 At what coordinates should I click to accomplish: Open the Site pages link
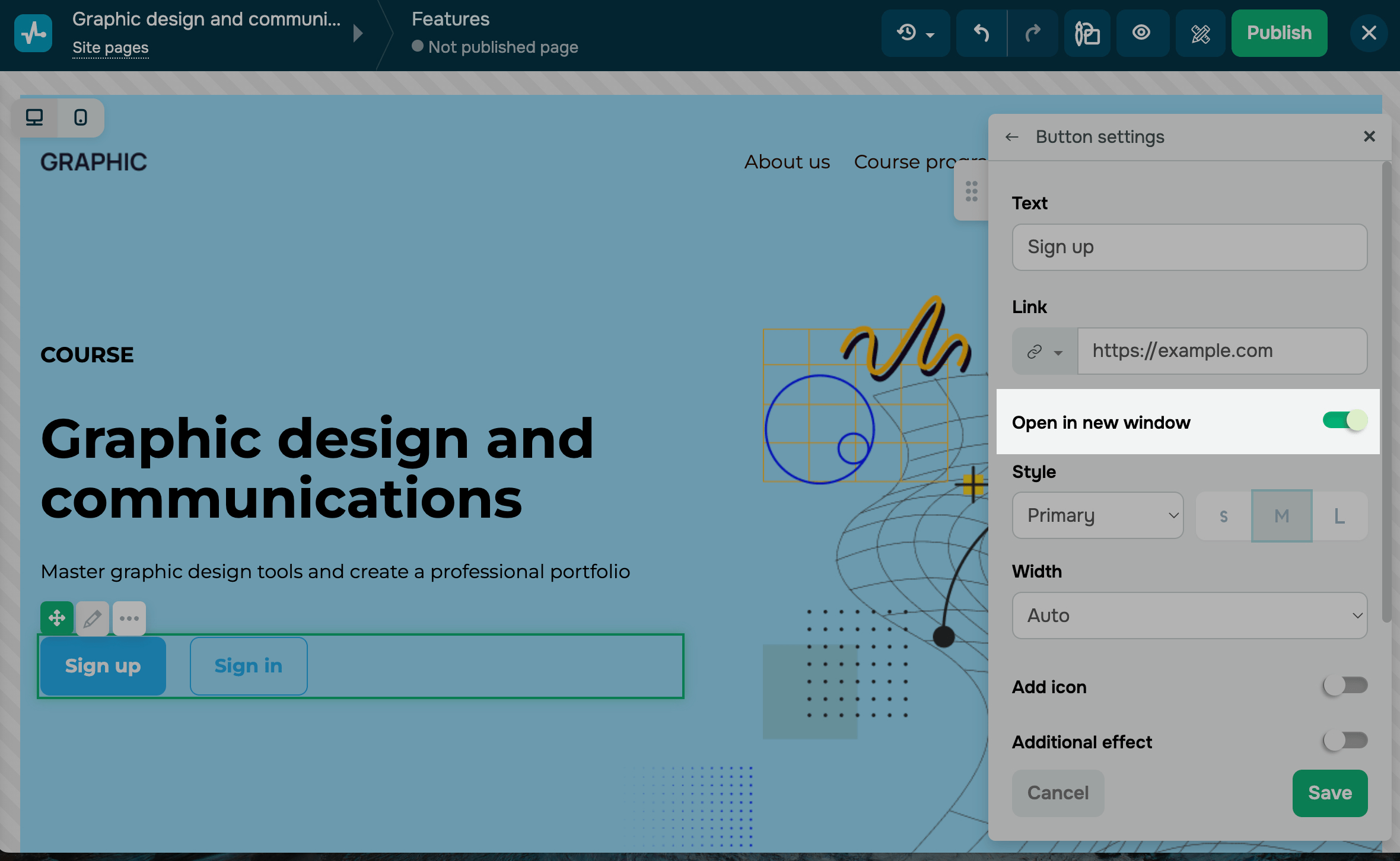110,47
